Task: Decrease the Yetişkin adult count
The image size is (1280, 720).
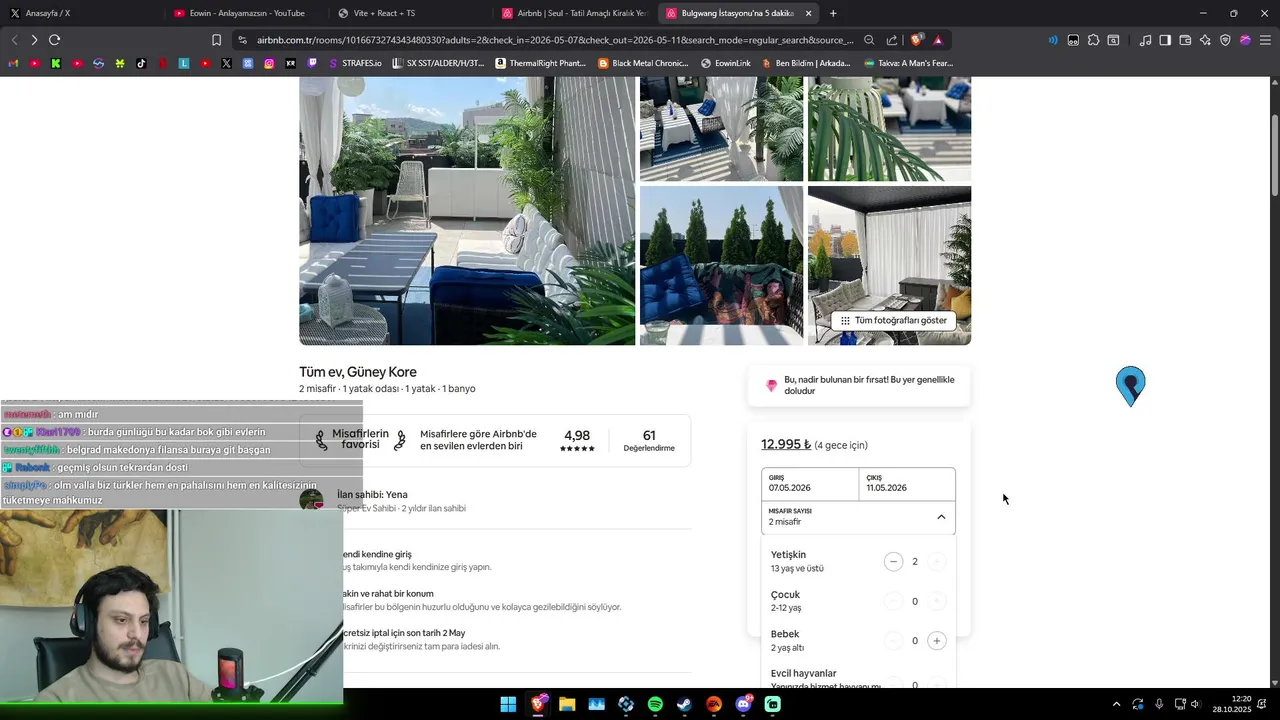Action: (893, 562)
